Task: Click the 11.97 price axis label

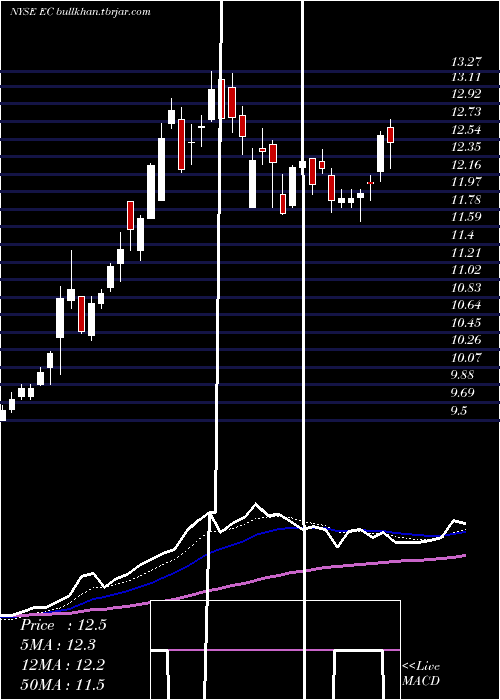Action: (x=466, y=182)
